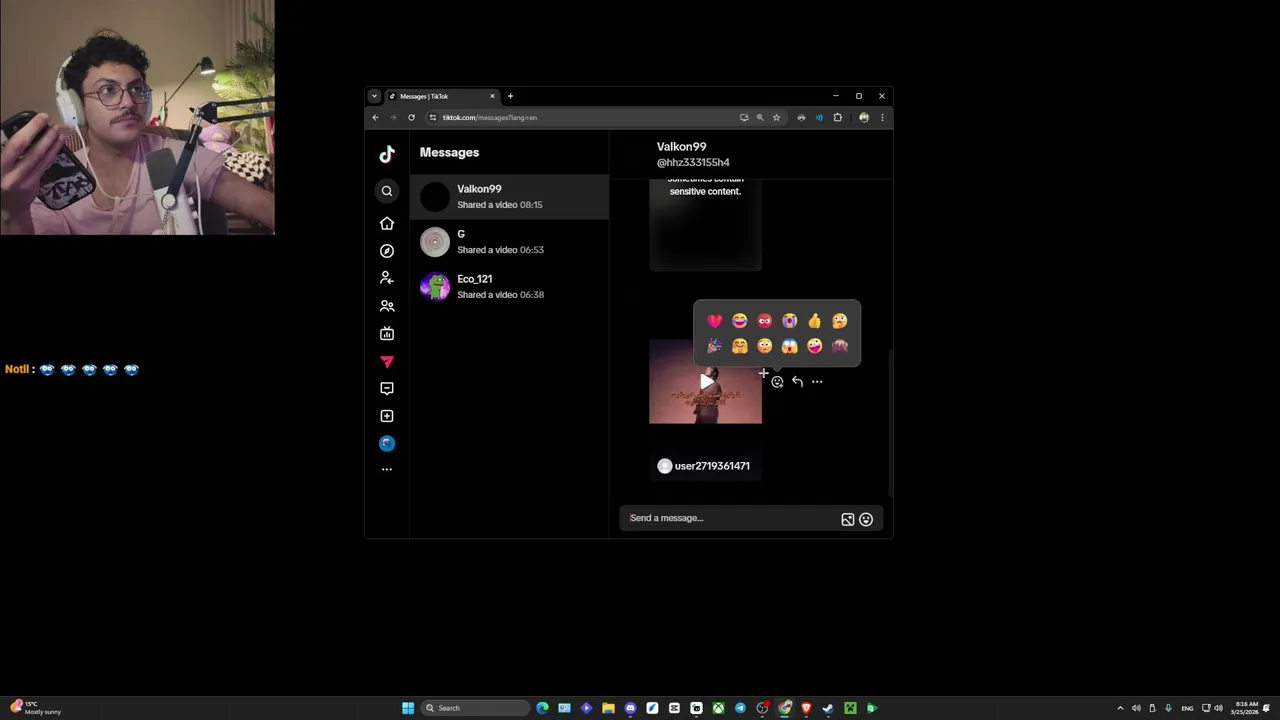Open the date and time clock
This screenshot has height=720, width=1280.
(x=1246, y=708)
